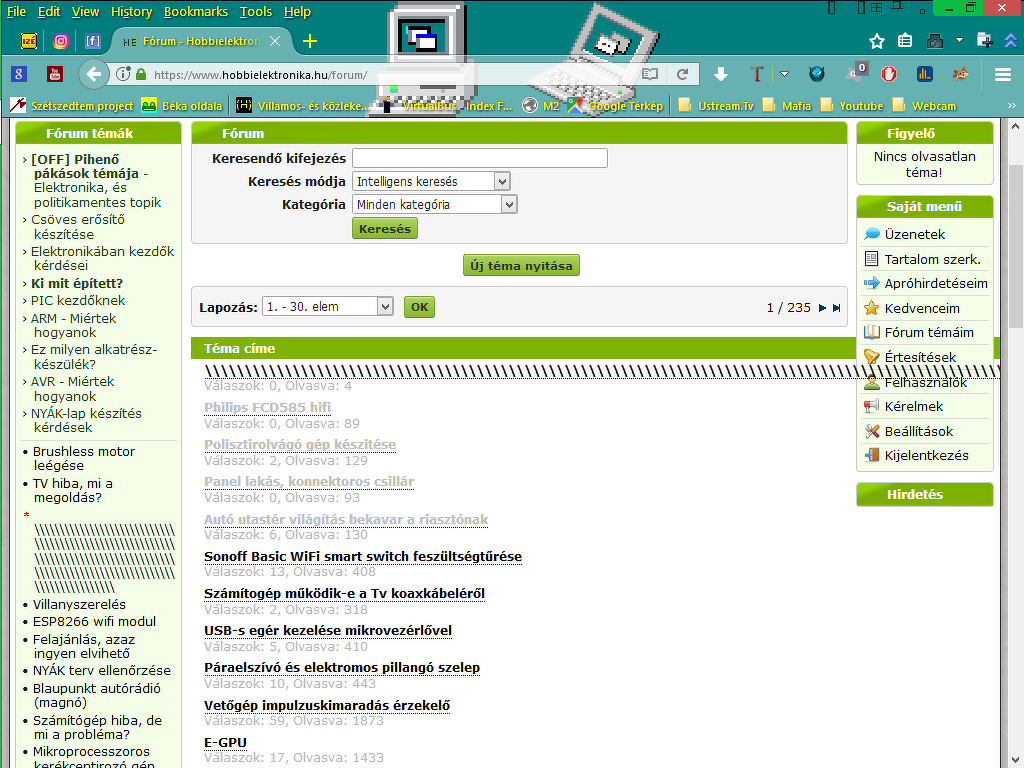
Task: Open the View menu
Action: (86, 12)
